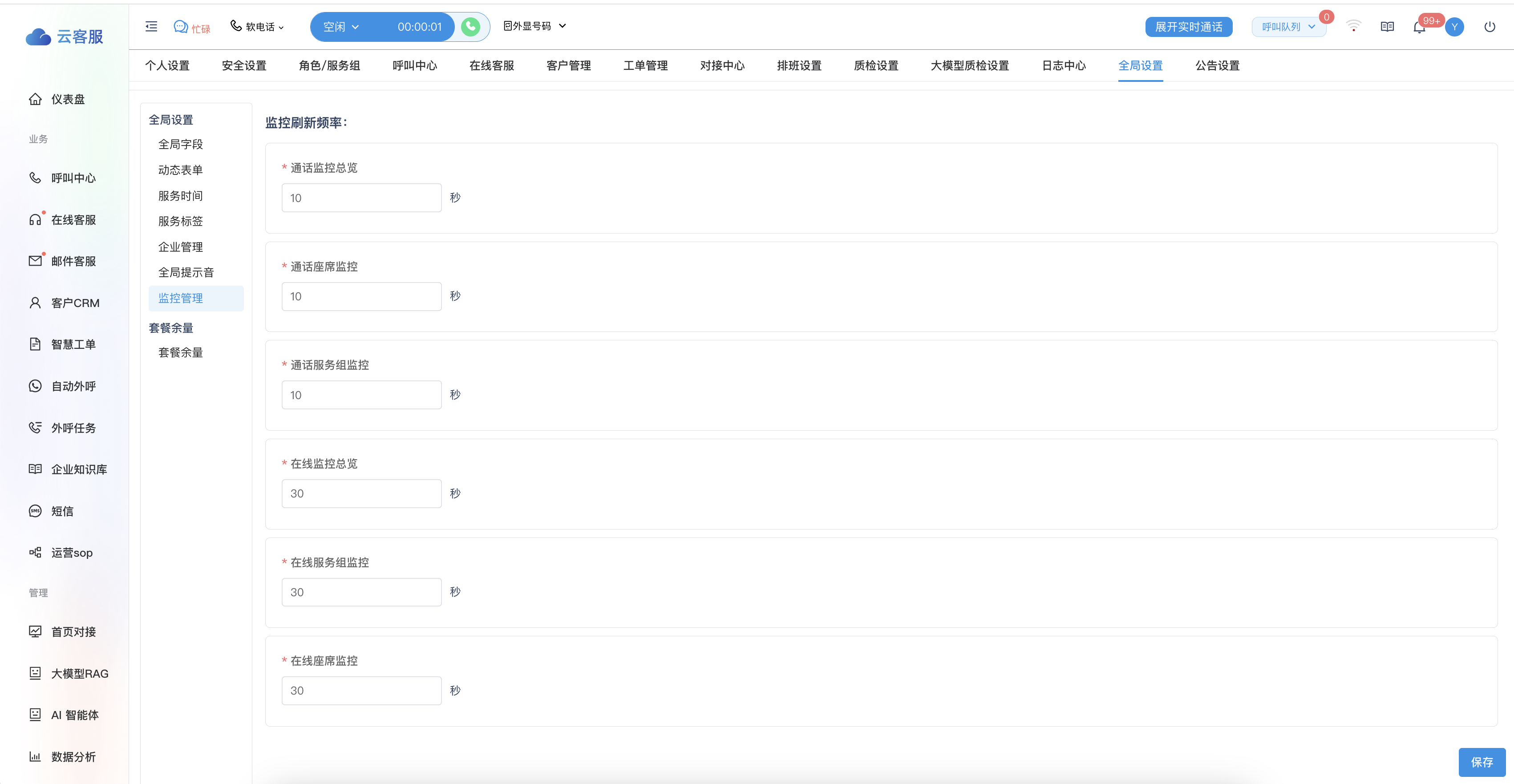Click the Wi-Fi network status icon
Image resolution: width=1514 pixels, height=784 pixels.
[x=1353, y=26]
